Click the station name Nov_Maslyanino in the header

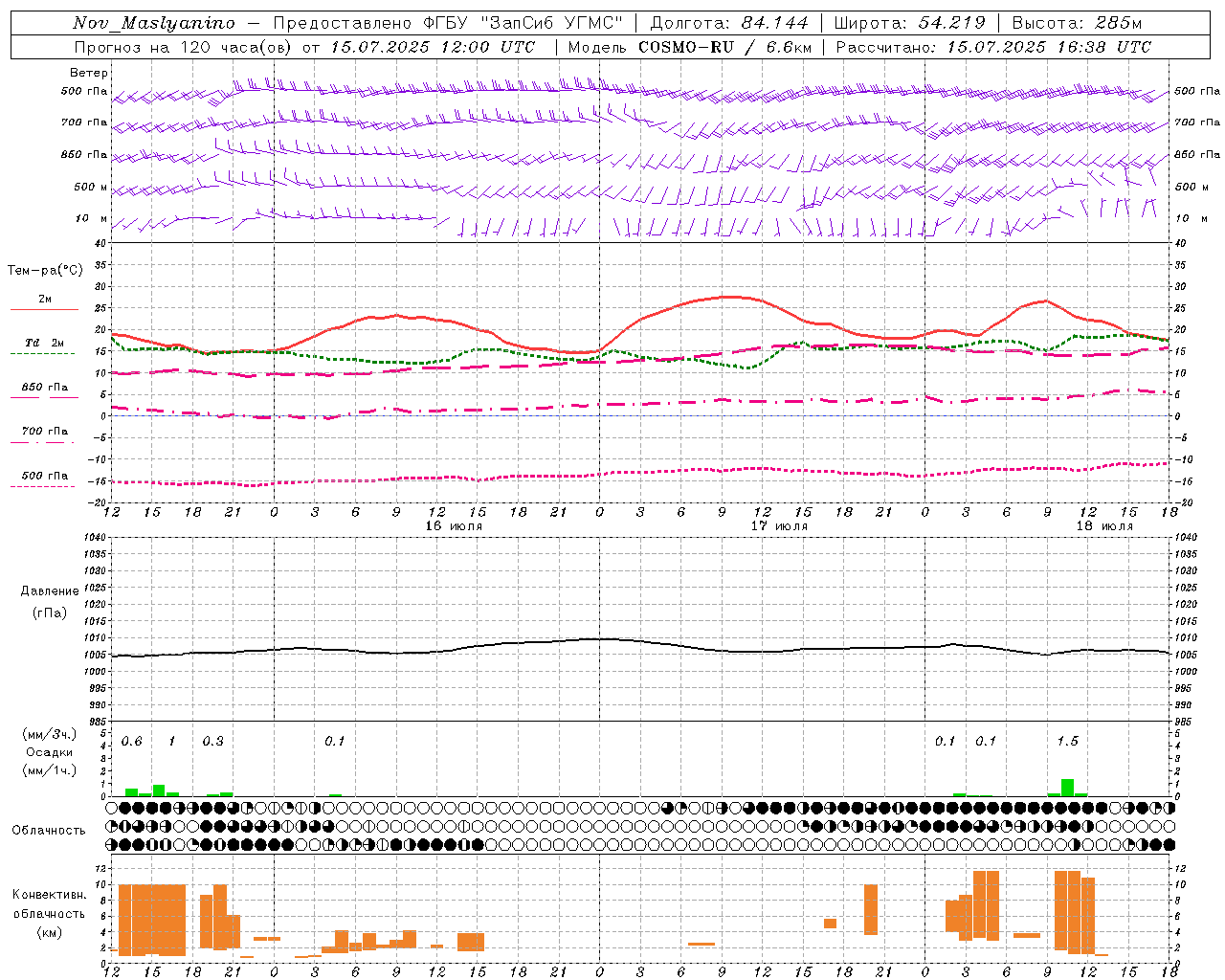coord(154,23)
